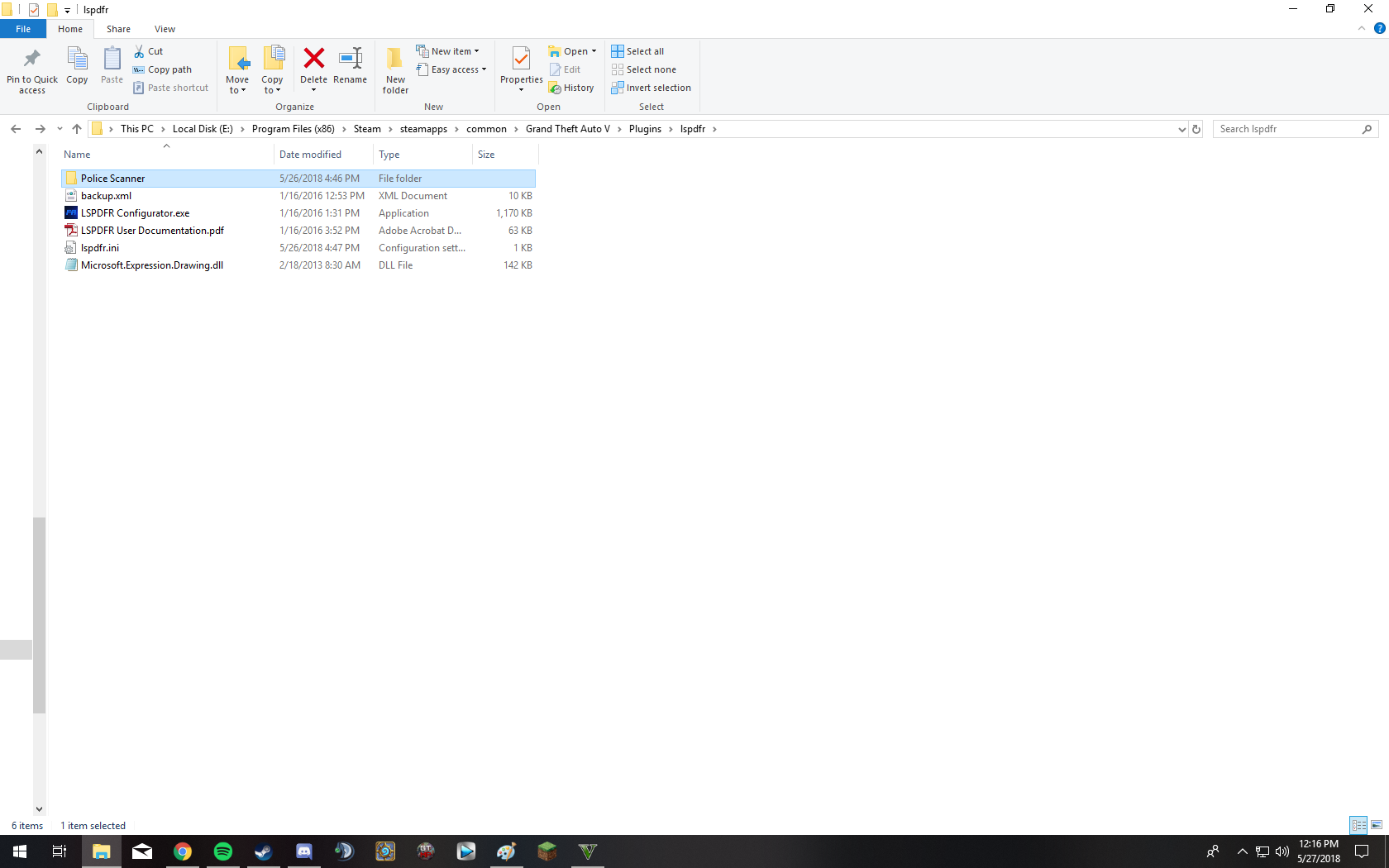This screenshot has height=868, width=1389.
Task: Click Select none in ribbon
Action: pos(644,69)
